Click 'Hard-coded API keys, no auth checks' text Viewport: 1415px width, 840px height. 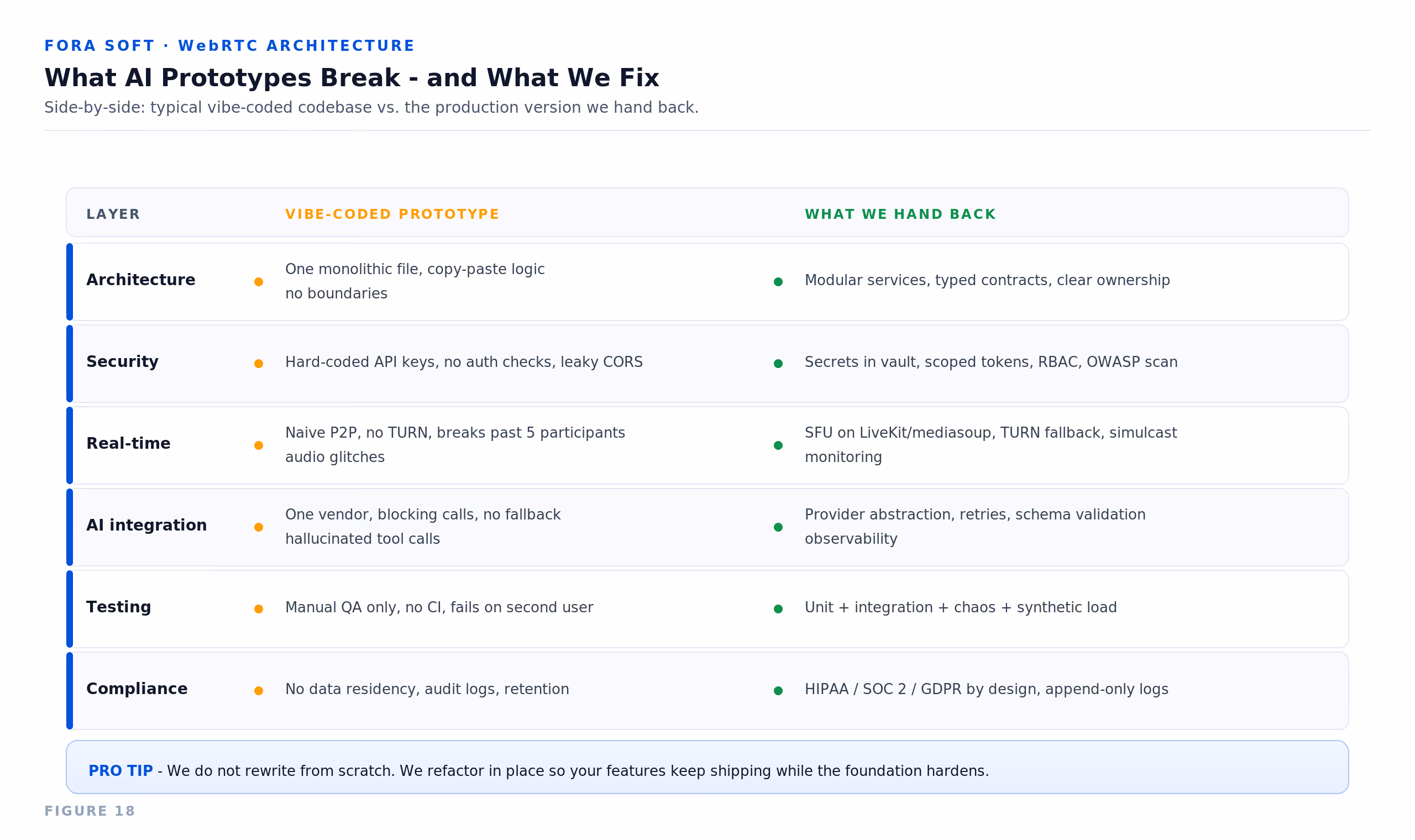[421, 363]
